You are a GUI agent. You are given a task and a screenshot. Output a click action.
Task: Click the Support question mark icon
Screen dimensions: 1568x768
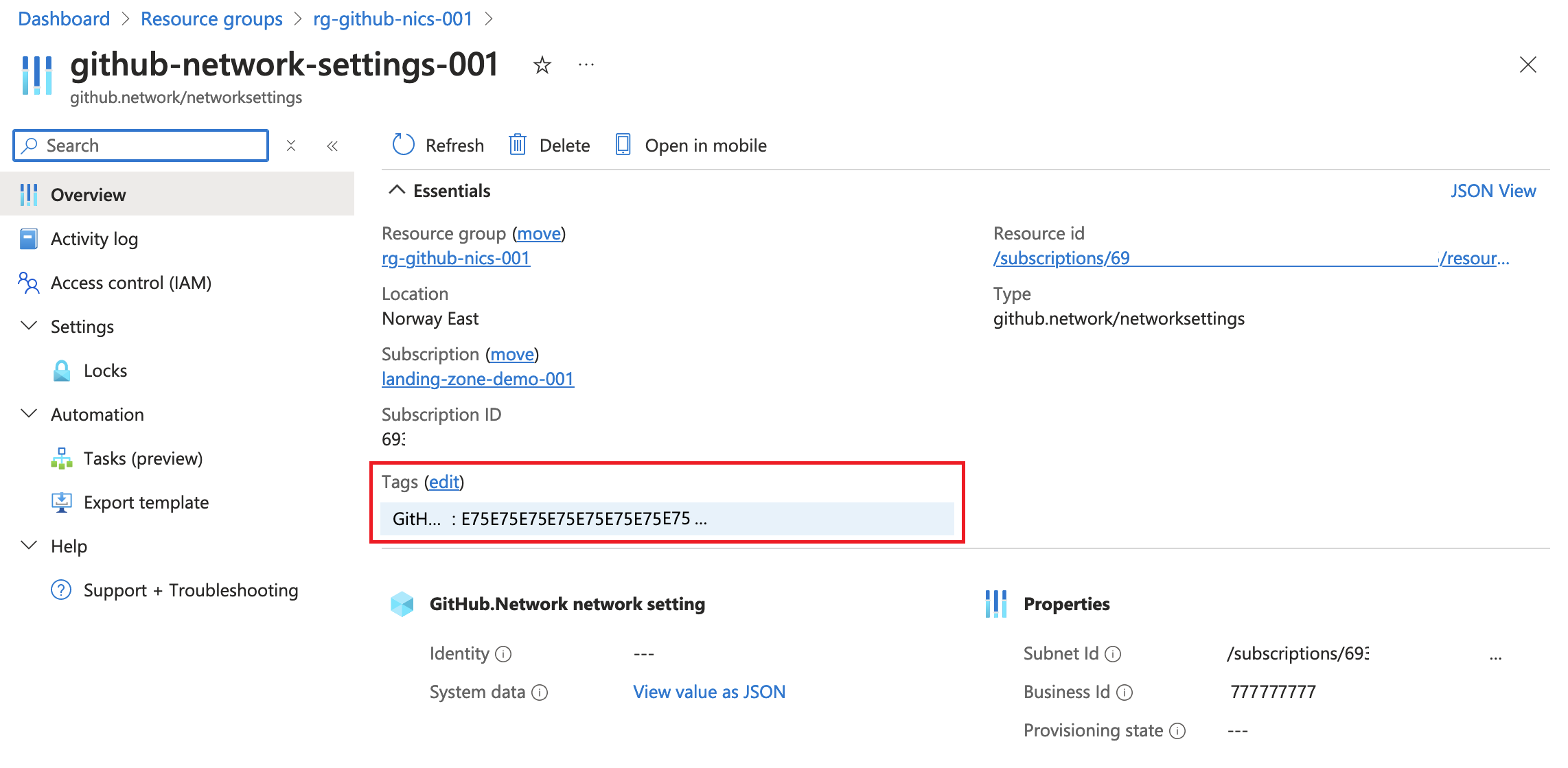coord(61,590)
